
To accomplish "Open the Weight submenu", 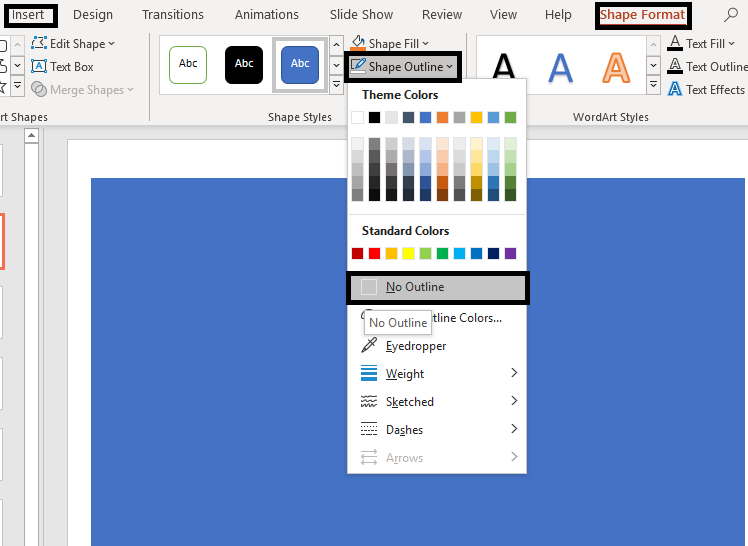I will click(x=437, y=373).
